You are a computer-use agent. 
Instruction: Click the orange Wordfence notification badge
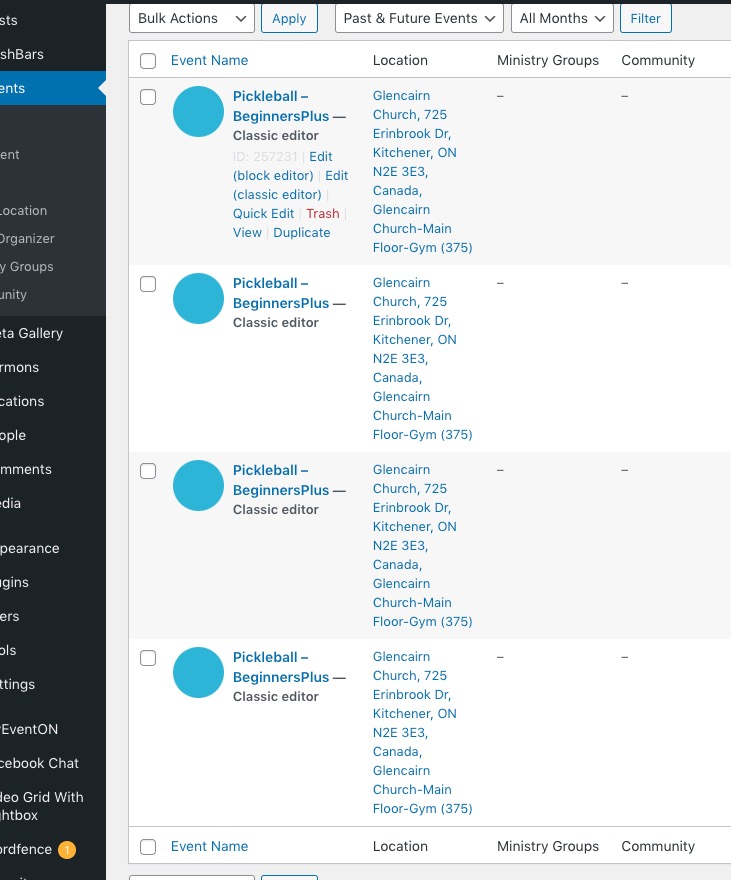point(67,850)
